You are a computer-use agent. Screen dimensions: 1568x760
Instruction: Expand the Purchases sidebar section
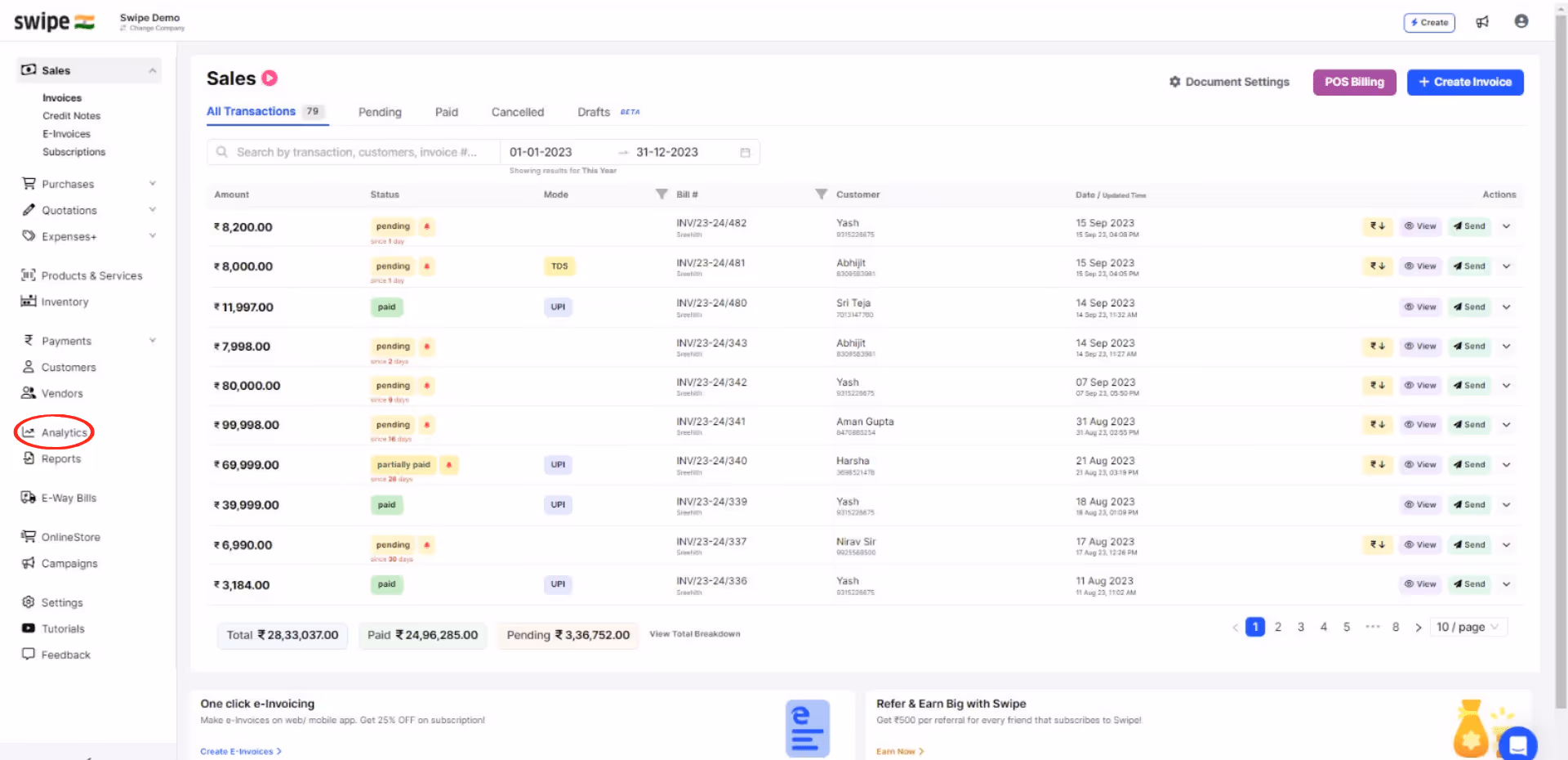coord(152,183)
